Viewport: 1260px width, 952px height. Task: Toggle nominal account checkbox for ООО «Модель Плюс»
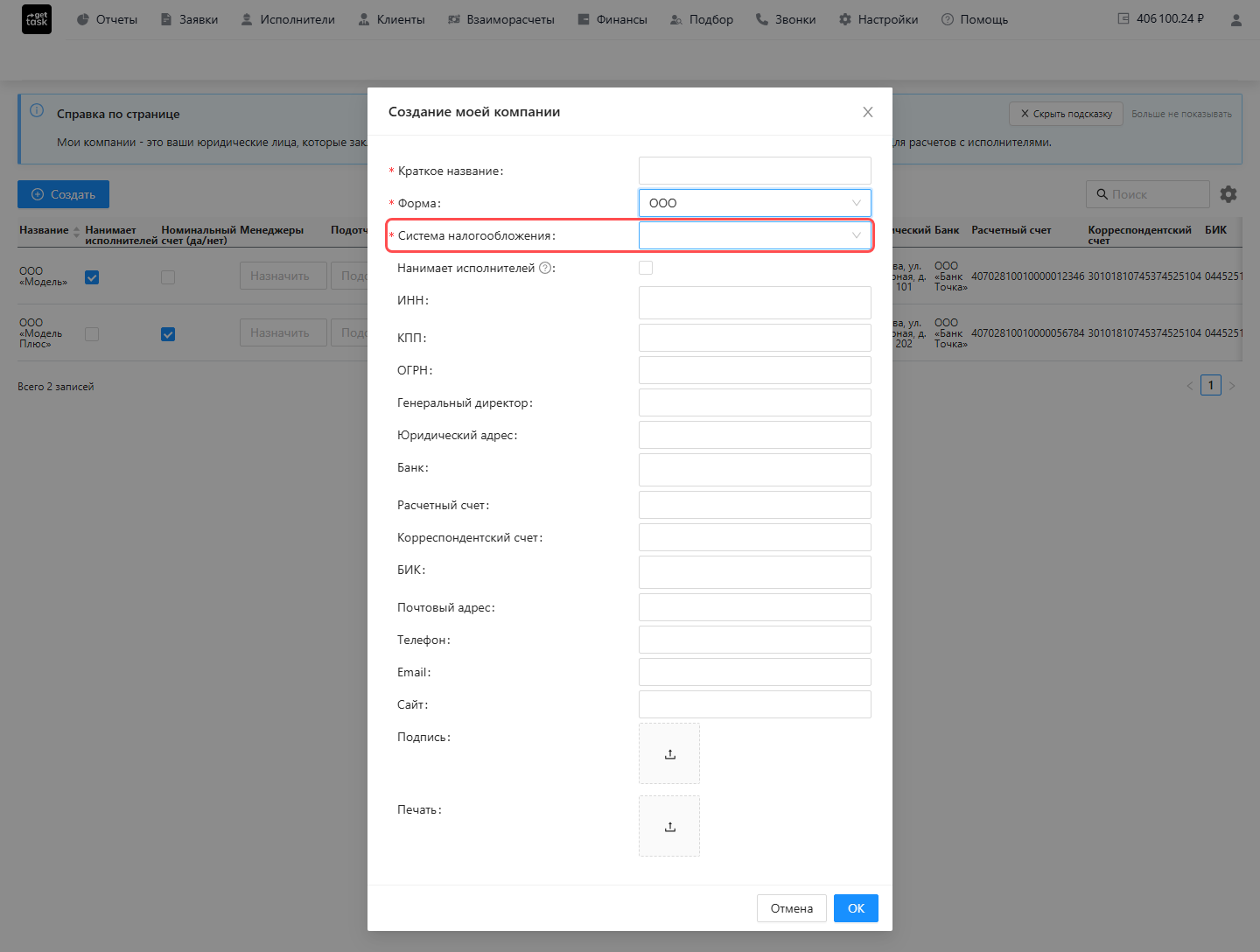(x=168, y=334)
